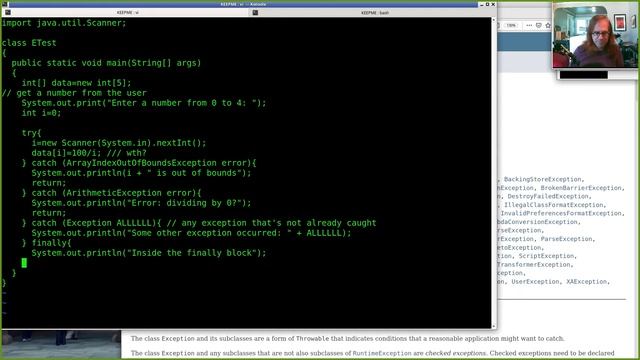The width and height of the screenshot is (640, 360).
Task: Open the UserException link
Action: (x=535, y=282)
